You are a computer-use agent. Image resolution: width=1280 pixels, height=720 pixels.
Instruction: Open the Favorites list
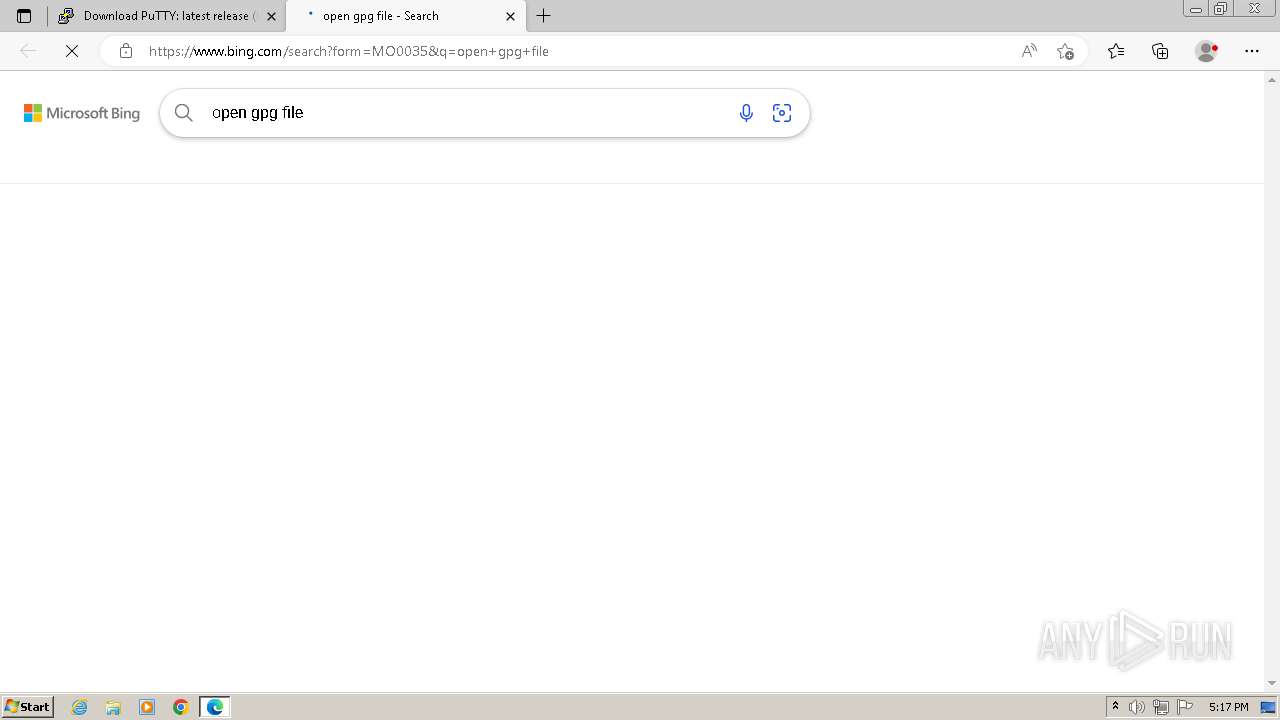tap(1116, 51)
